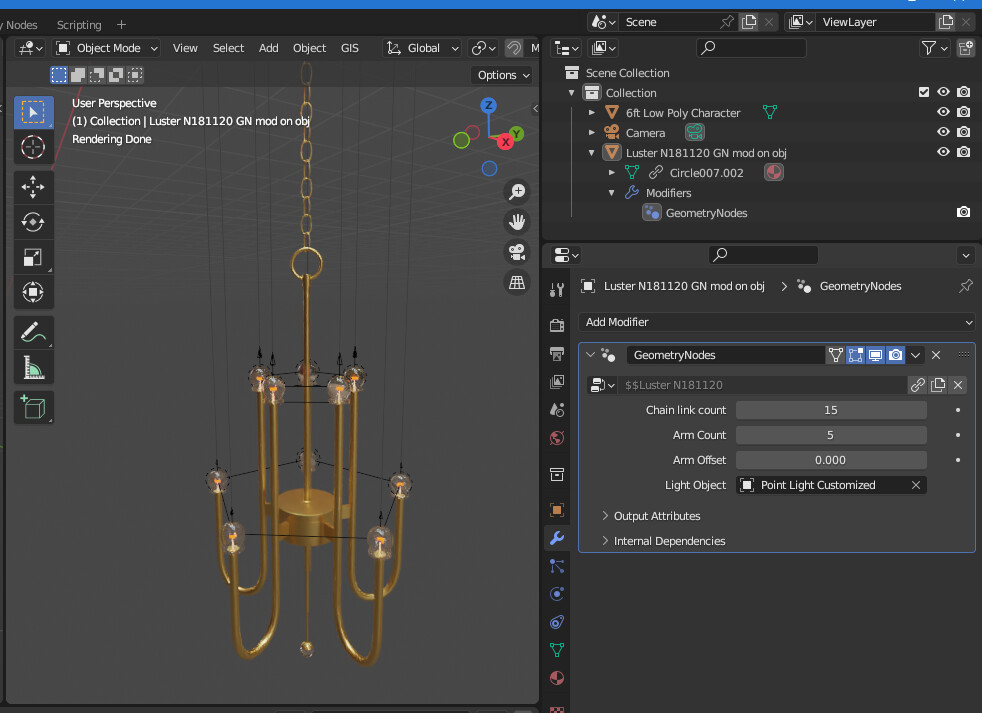Toggle camera view icon in viewport
Screen dimensions: 982x713
tap(517, 252)
